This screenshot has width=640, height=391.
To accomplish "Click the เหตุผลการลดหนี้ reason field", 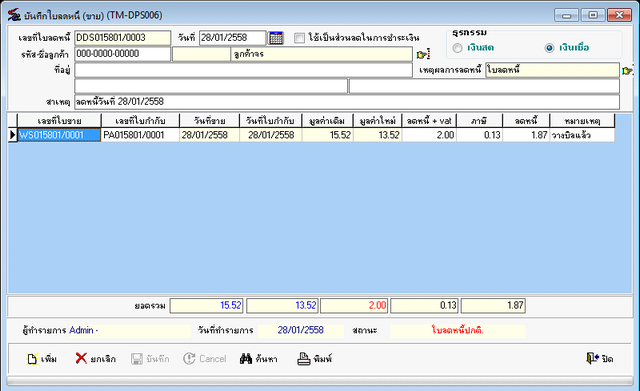I will pyautogui.click(x=552, y=70).
